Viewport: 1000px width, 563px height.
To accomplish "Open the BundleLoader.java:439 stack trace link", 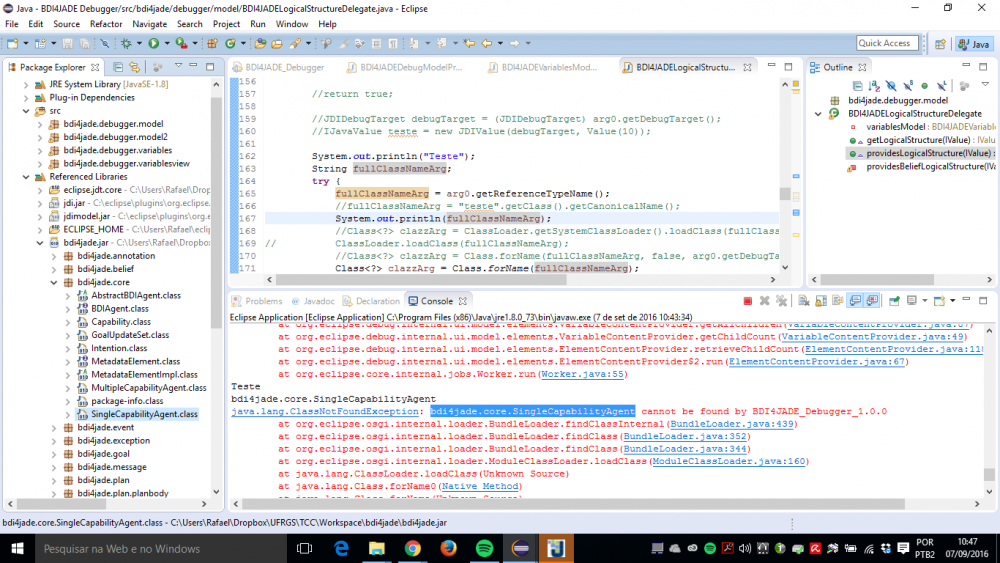I will pos(730,424).
